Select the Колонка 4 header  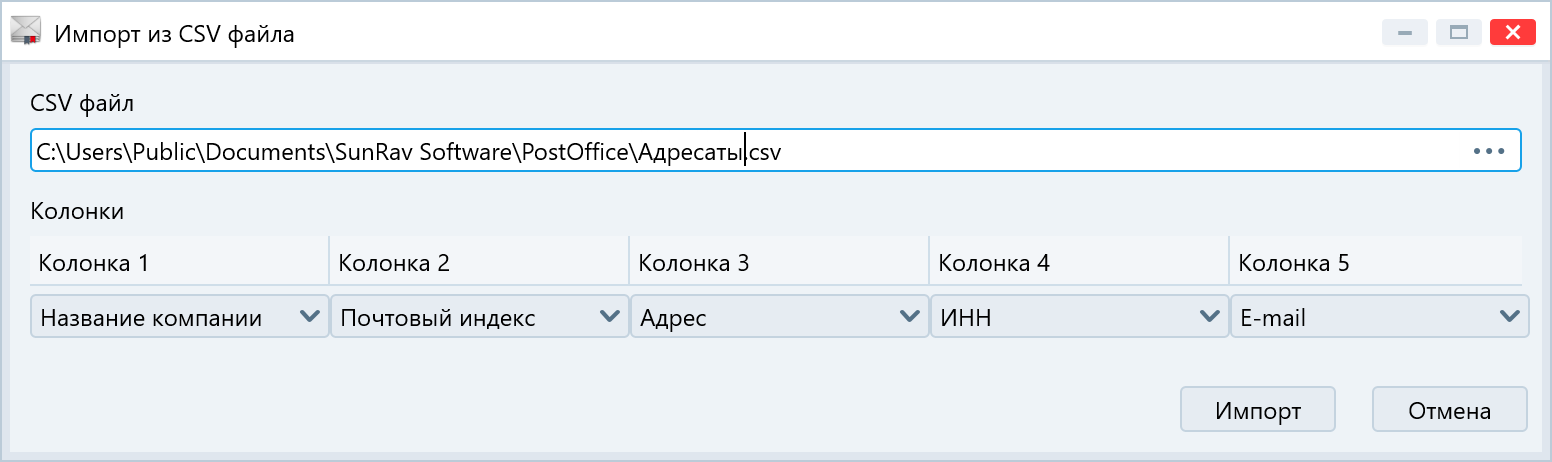(x=1079, y=263)
